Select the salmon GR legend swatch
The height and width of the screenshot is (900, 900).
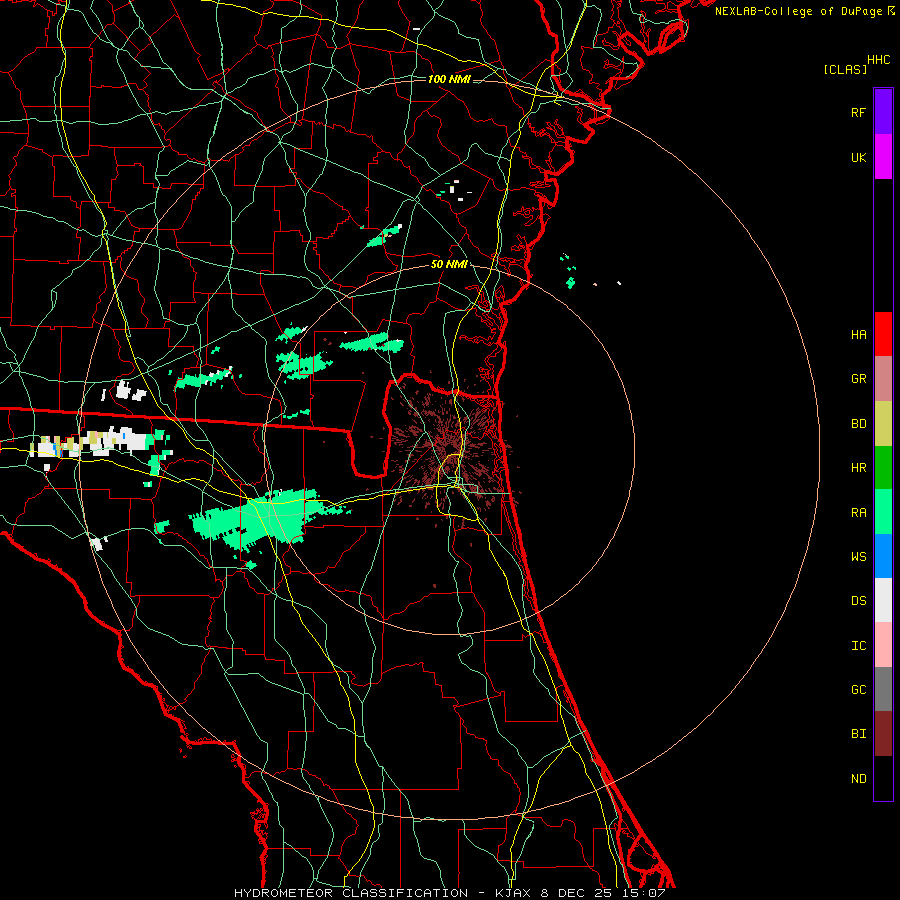(x=883, y=379)
